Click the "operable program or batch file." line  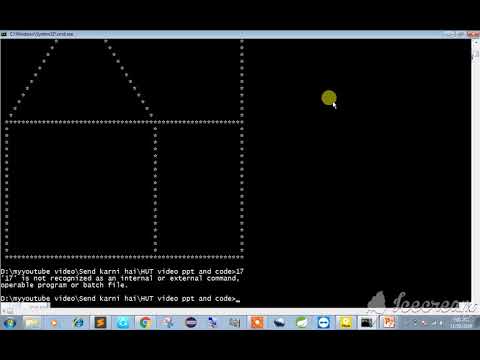coord(64,285)
